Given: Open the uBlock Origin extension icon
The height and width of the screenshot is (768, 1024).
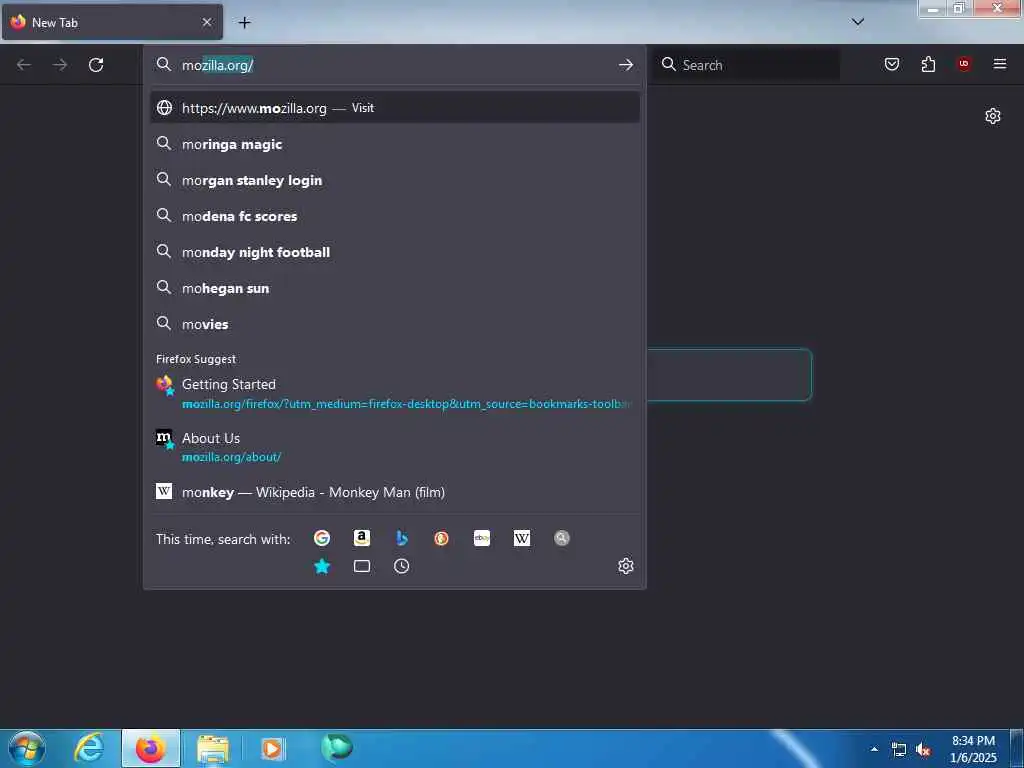Looking at the screenshot, I should [x=964, y=64].
